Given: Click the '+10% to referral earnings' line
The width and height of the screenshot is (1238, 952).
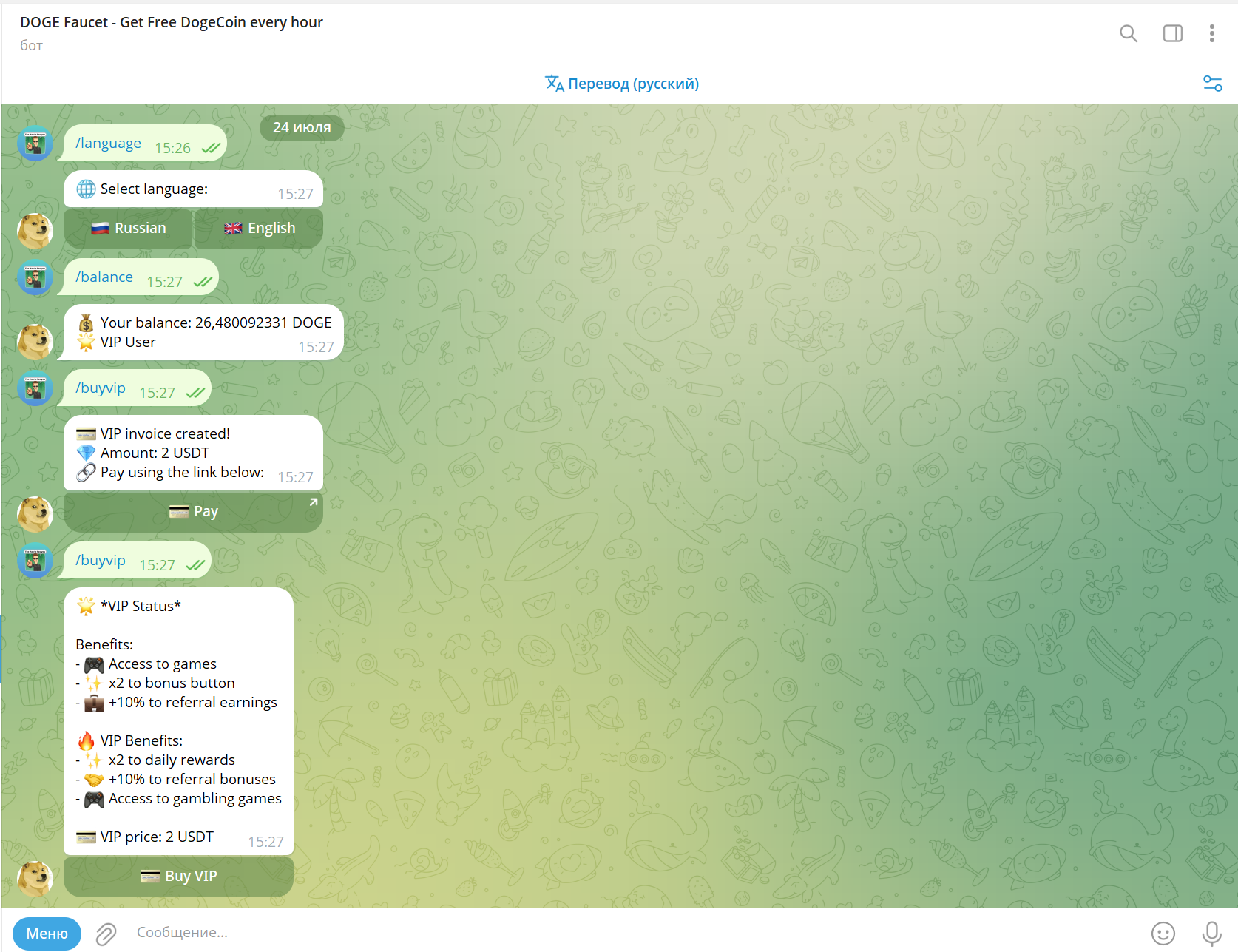Looking at the screenshot, I should 193,702.
